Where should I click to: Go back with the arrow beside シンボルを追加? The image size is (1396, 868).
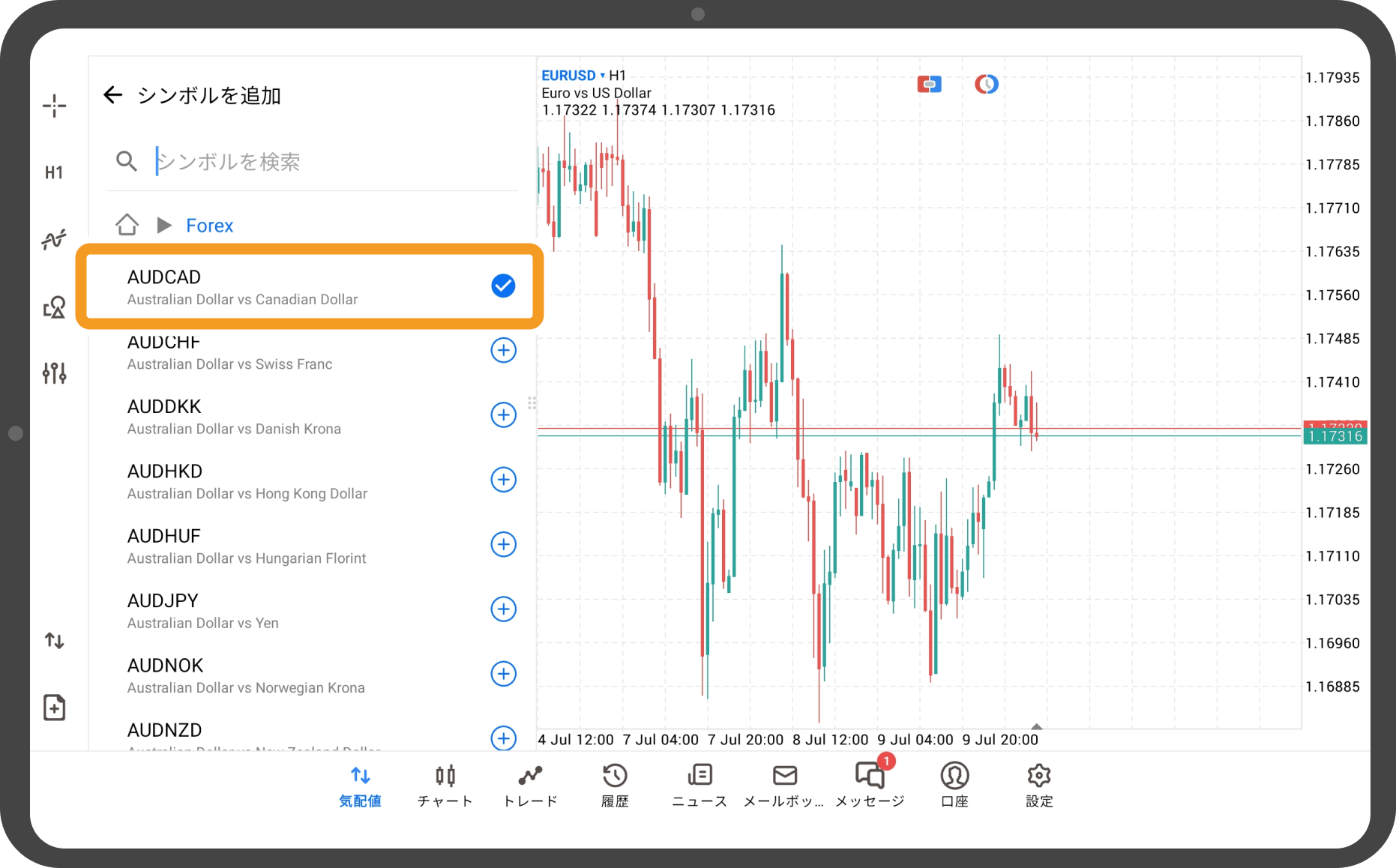coord(112,95)
